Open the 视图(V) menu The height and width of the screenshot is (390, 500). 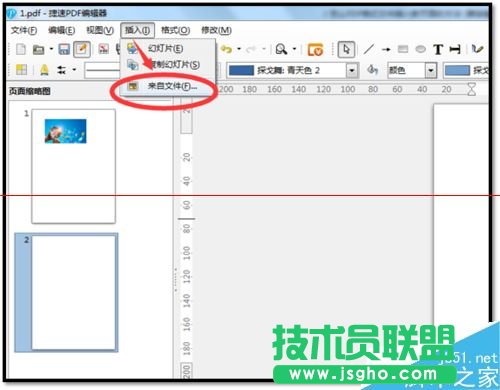(x=100, y=30)
